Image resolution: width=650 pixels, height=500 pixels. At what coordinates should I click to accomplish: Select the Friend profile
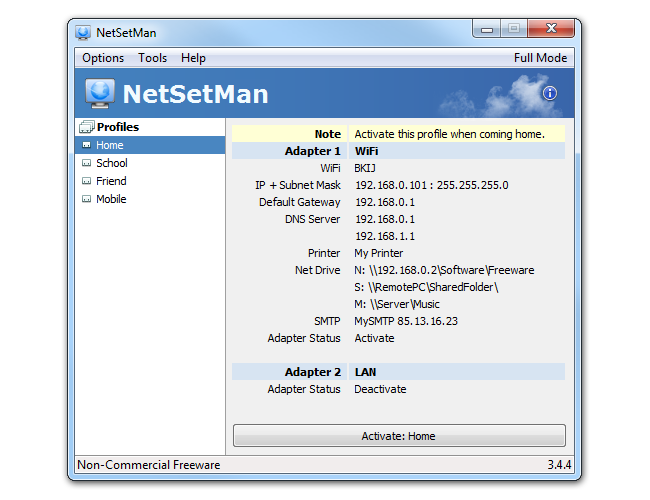(x=150, y=181)
